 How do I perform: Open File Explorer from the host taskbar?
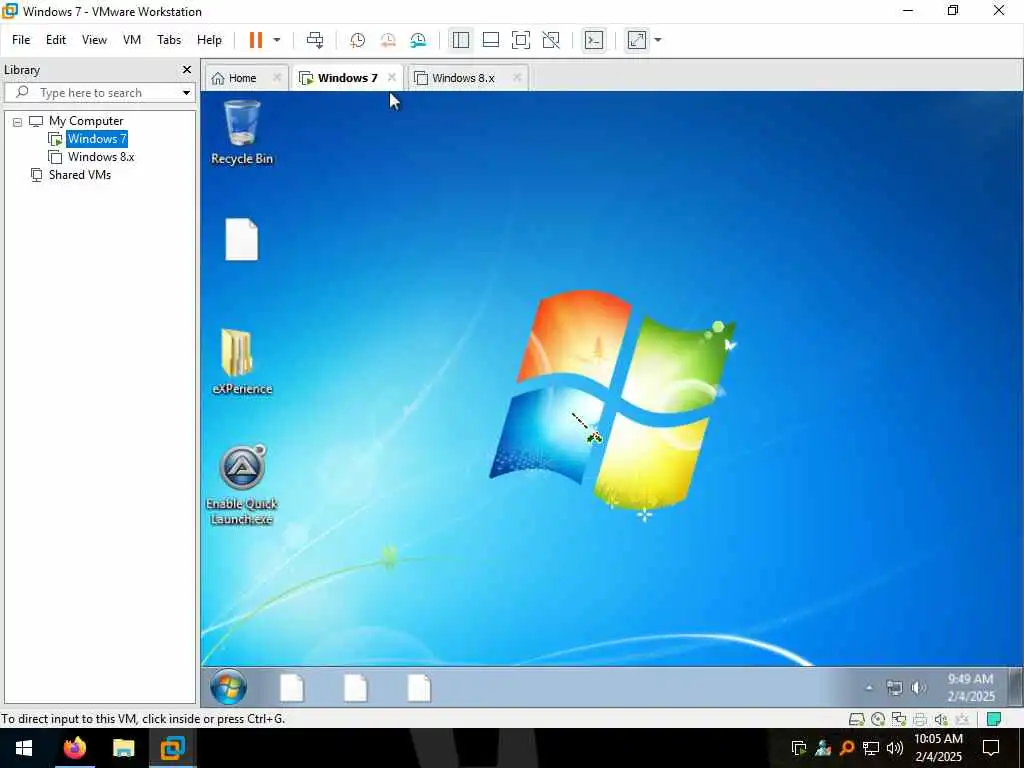pyautogui.click(x=123, y=748)
